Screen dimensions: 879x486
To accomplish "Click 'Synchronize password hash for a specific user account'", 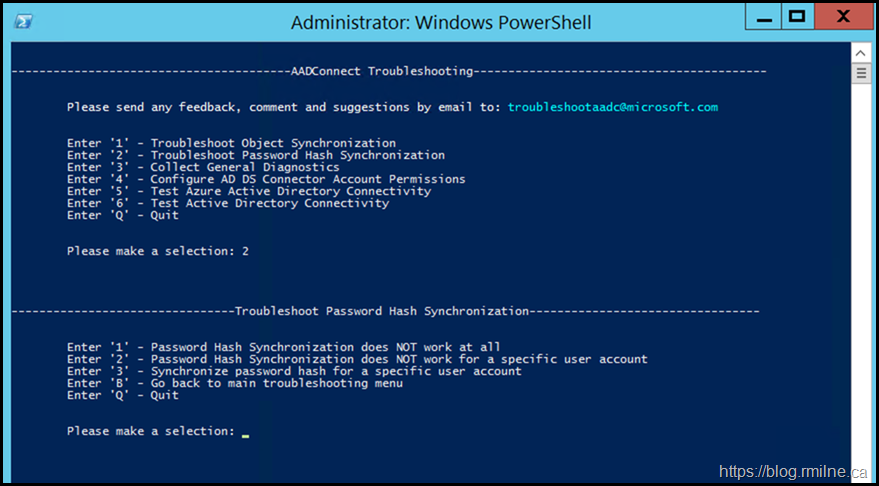I will (x=294, y=371).
